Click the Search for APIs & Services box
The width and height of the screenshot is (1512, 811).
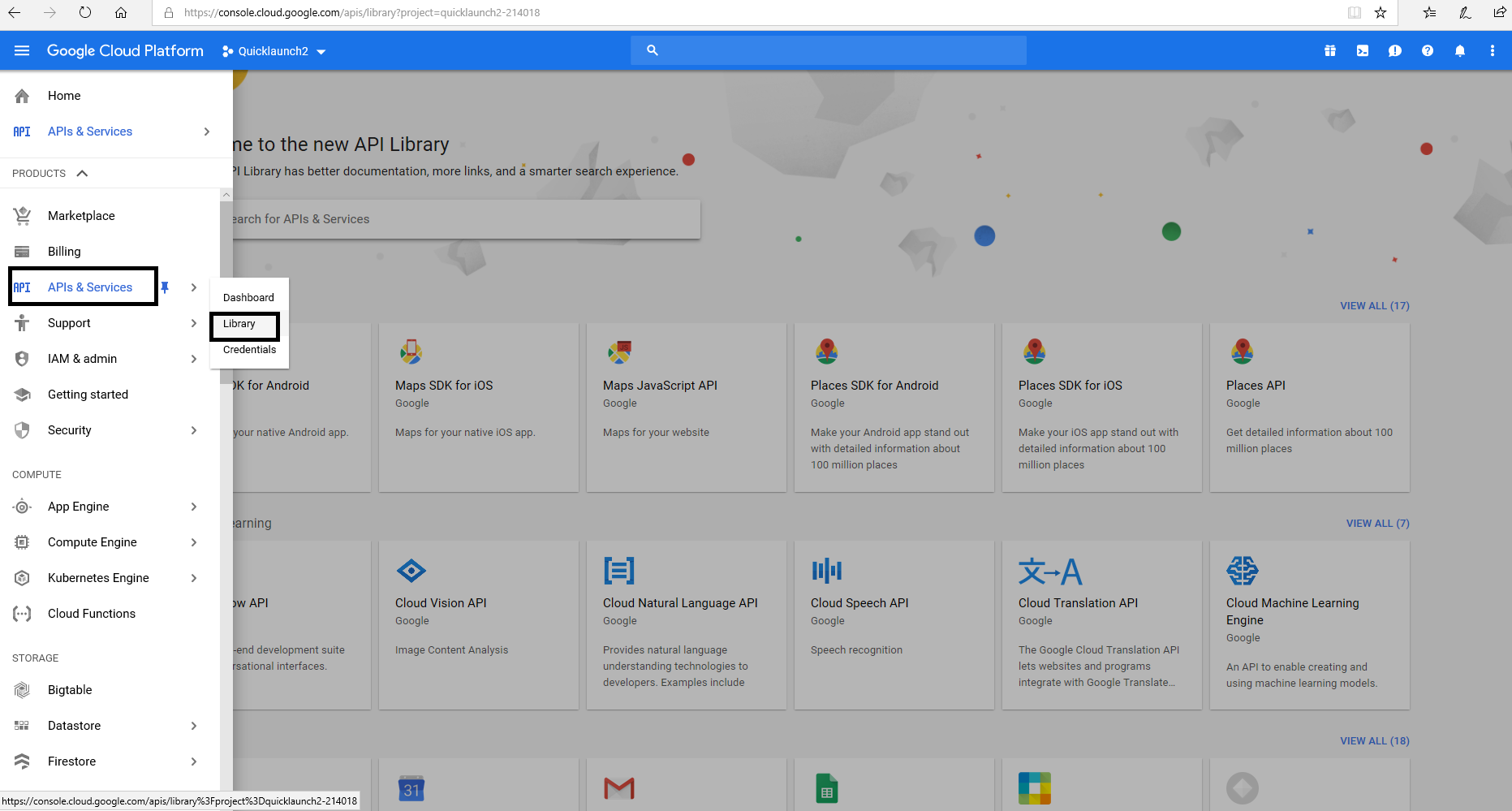point(466,219)
